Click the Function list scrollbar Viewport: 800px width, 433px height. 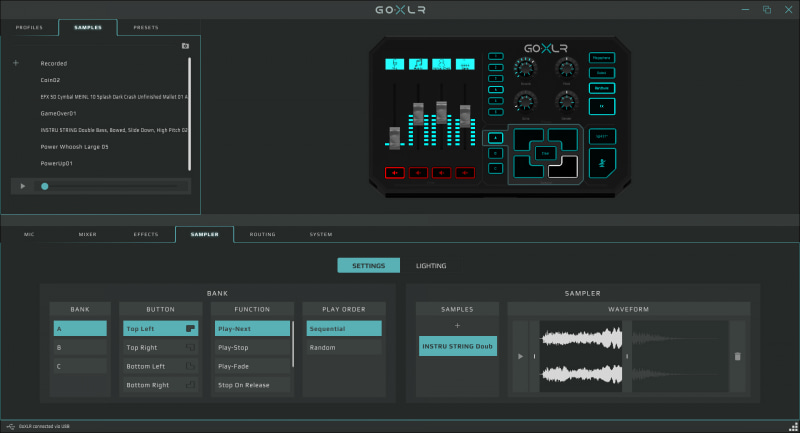tap(292, 344)
